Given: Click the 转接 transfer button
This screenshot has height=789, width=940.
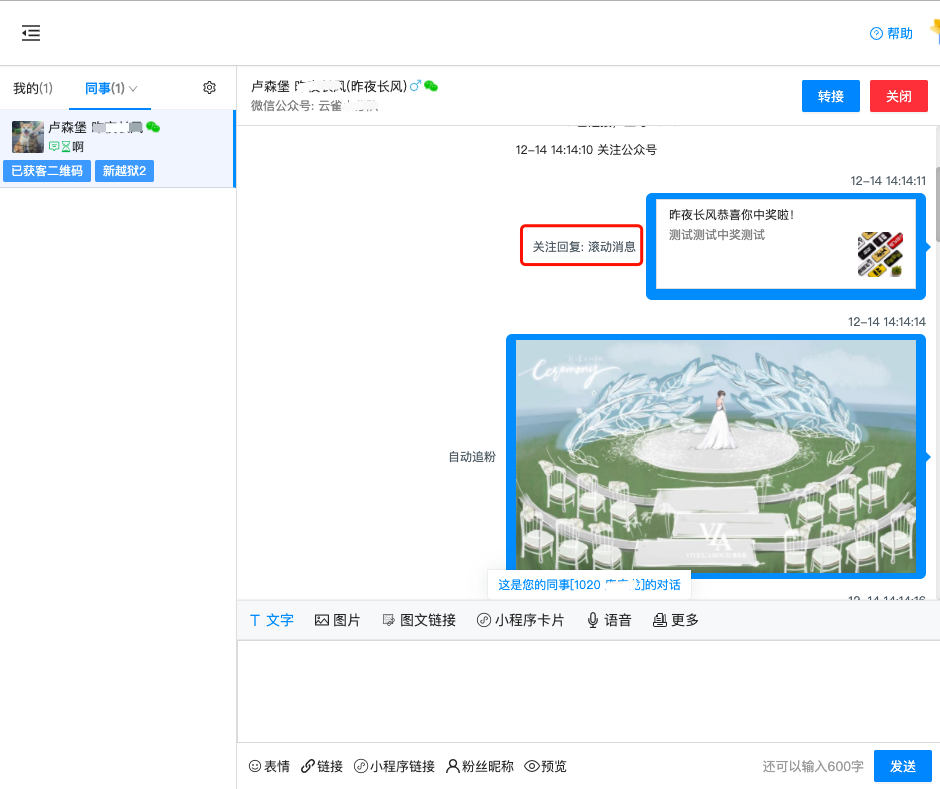Looking at the screenshot, I should click(830, 96).
